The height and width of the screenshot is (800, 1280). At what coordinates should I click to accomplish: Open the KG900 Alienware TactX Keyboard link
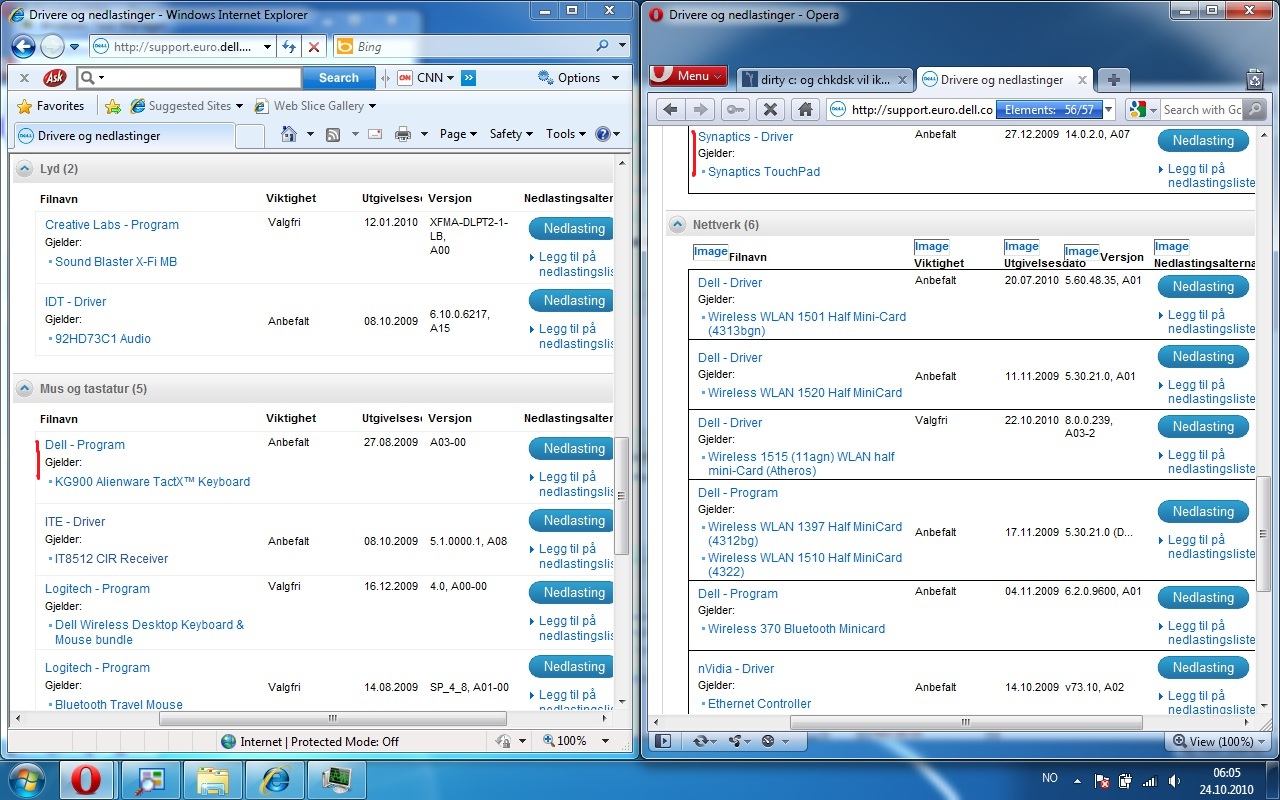pos(153,482)
